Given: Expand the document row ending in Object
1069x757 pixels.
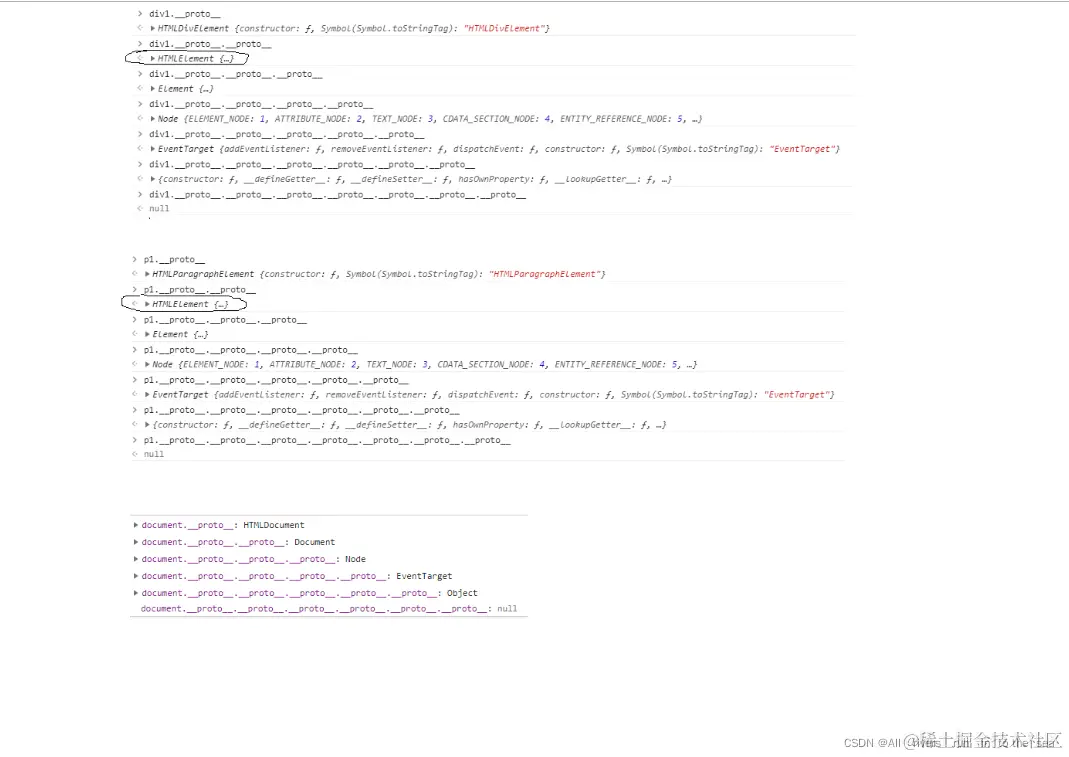Looking at the screenshot, I should coord(136,593).
